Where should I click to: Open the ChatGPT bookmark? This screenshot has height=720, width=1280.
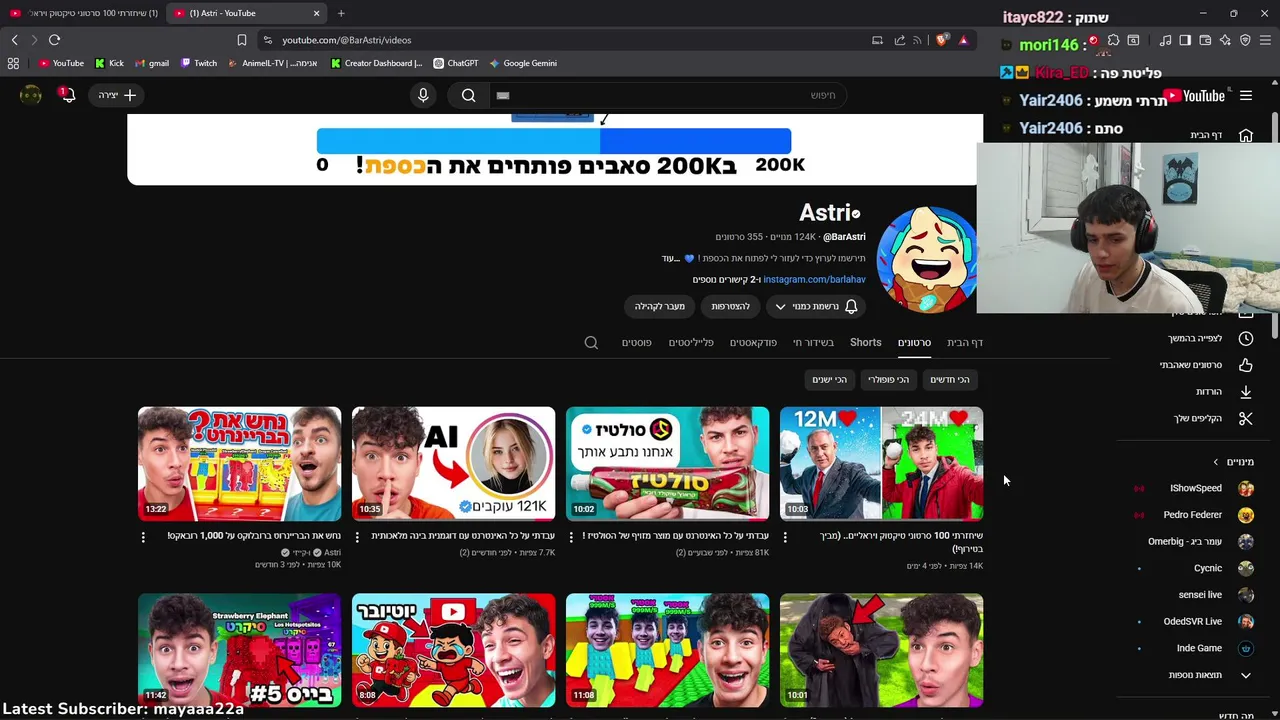tap(456, 63)
